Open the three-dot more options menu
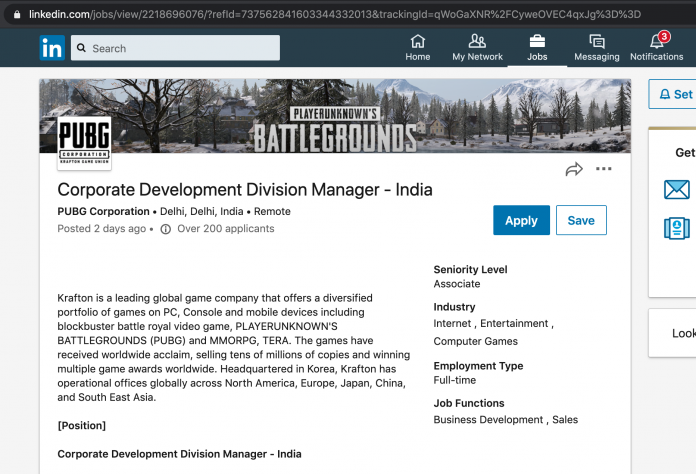 [x=604, y=169]
